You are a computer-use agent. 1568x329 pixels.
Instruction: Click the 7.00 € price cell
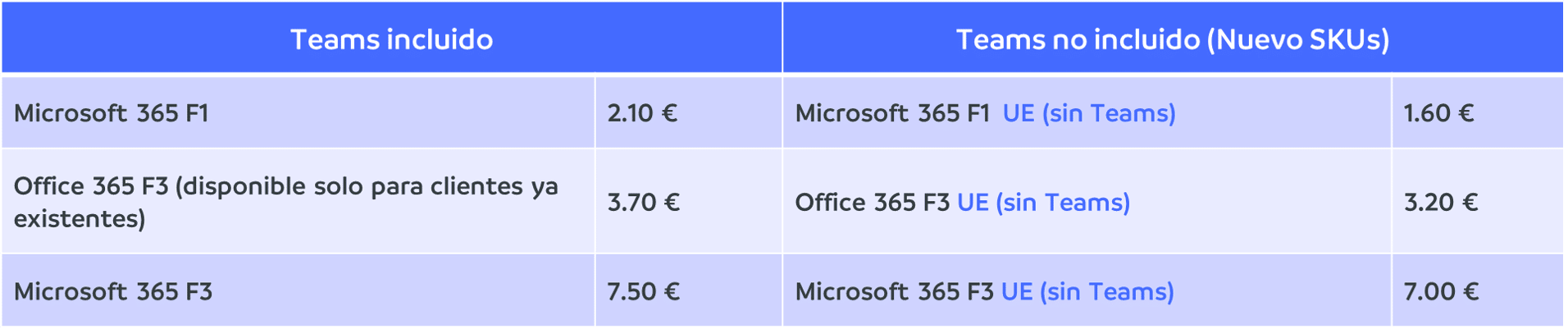point(1477,291)
